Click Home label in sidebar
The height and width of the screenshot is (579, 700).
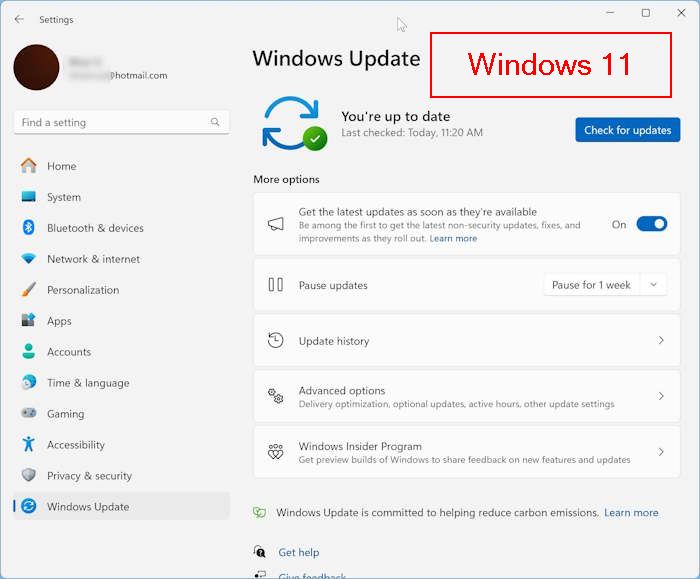click(62, 166)
